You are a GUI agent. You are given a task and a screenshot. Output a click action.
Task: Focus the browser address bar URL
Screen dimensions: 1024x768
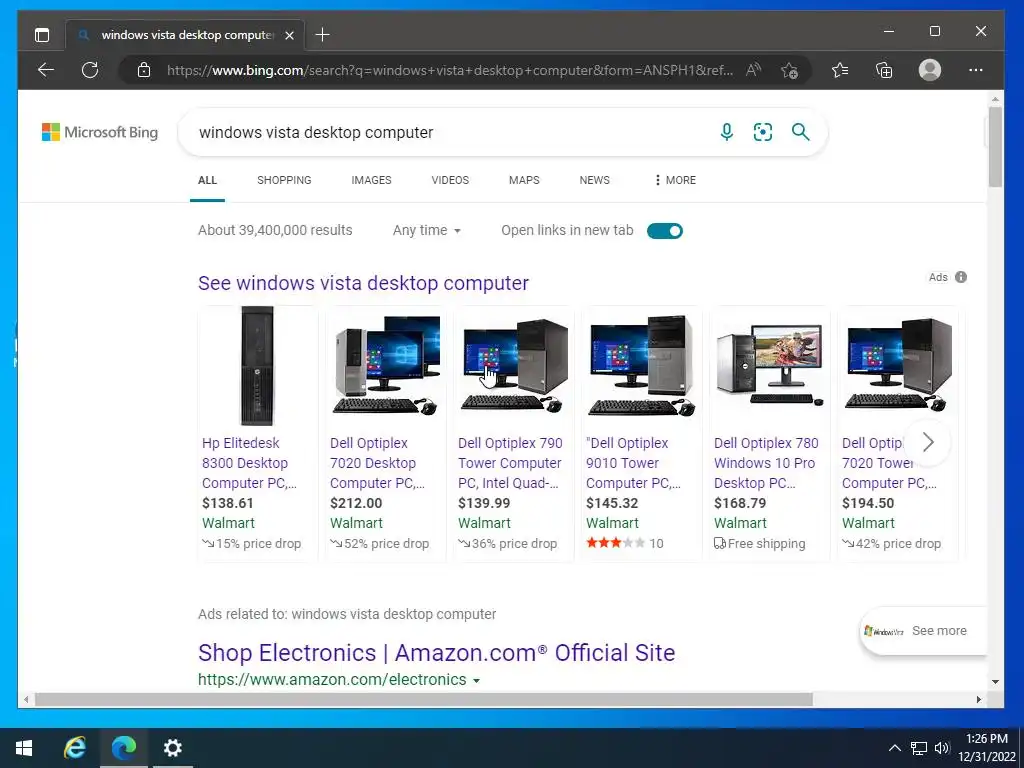click(x=449, y=70)
